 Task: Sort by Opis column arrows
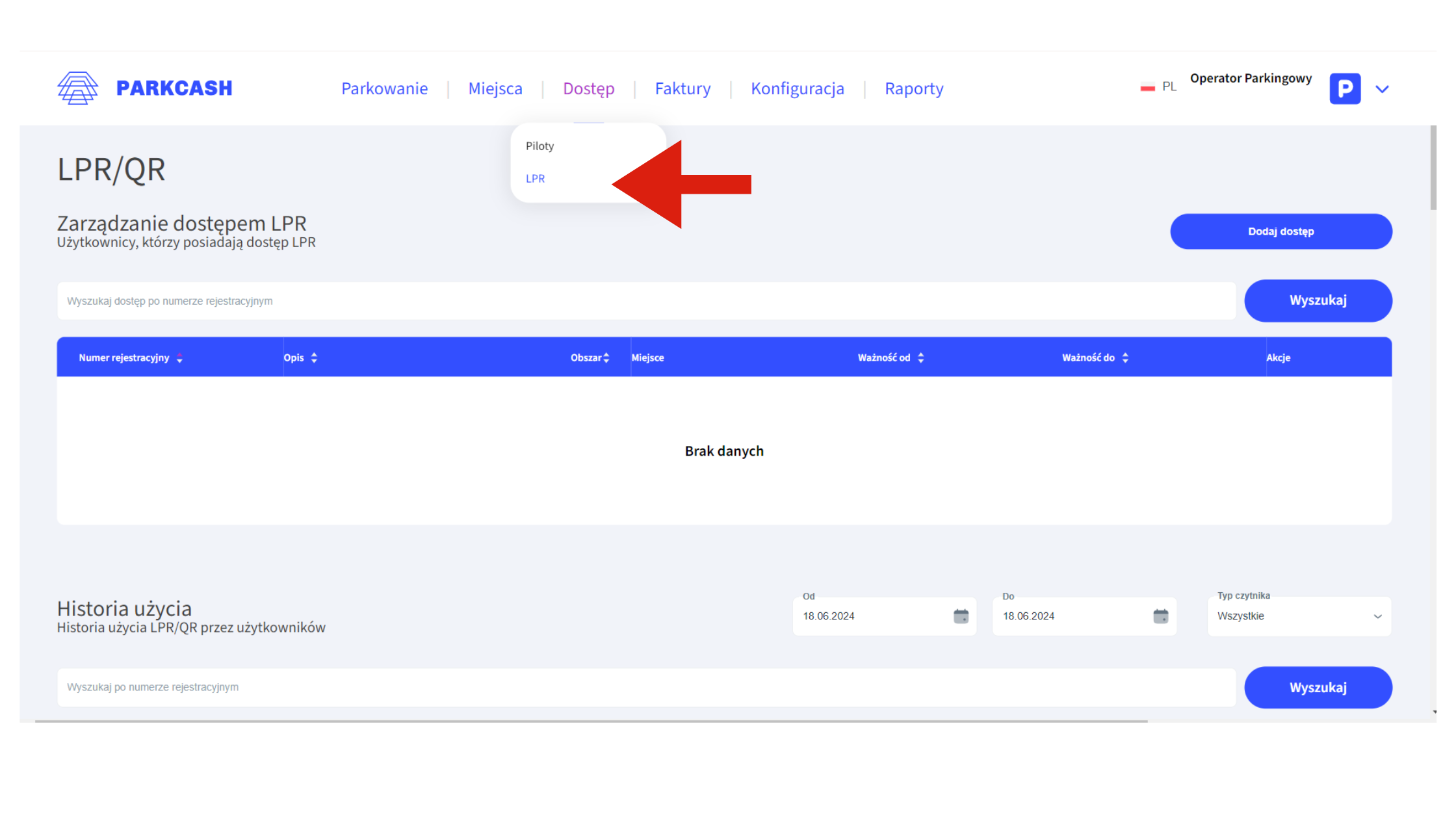tap(314, 358)
